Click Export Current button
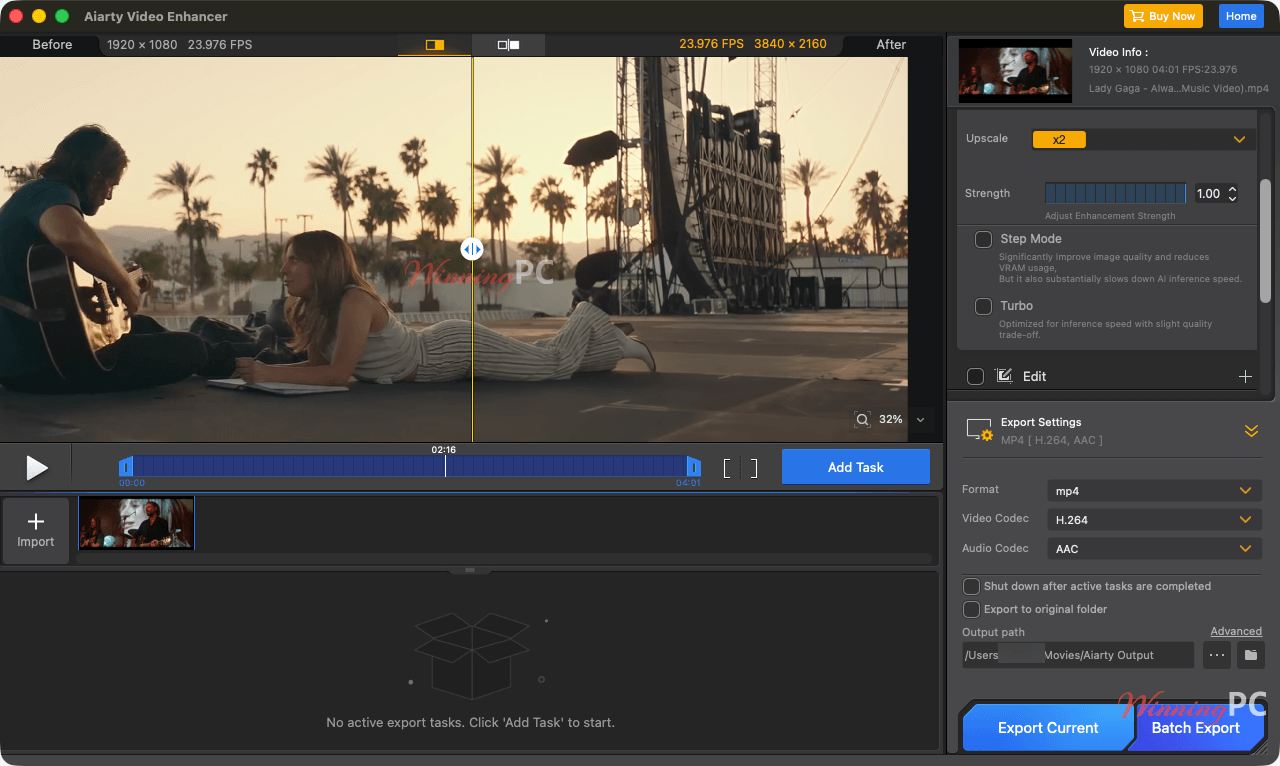Screen dimensions: 1280x766 1048,728
